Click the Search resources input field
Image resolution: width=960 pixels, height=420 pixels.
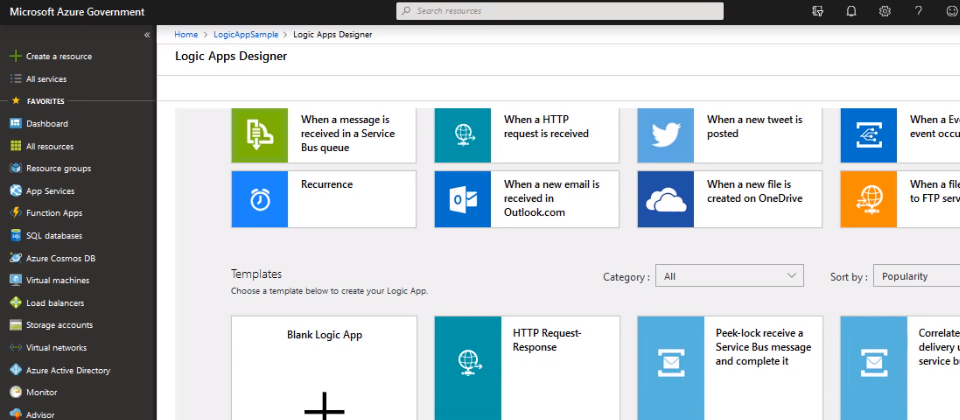click(x=560, y=11)
